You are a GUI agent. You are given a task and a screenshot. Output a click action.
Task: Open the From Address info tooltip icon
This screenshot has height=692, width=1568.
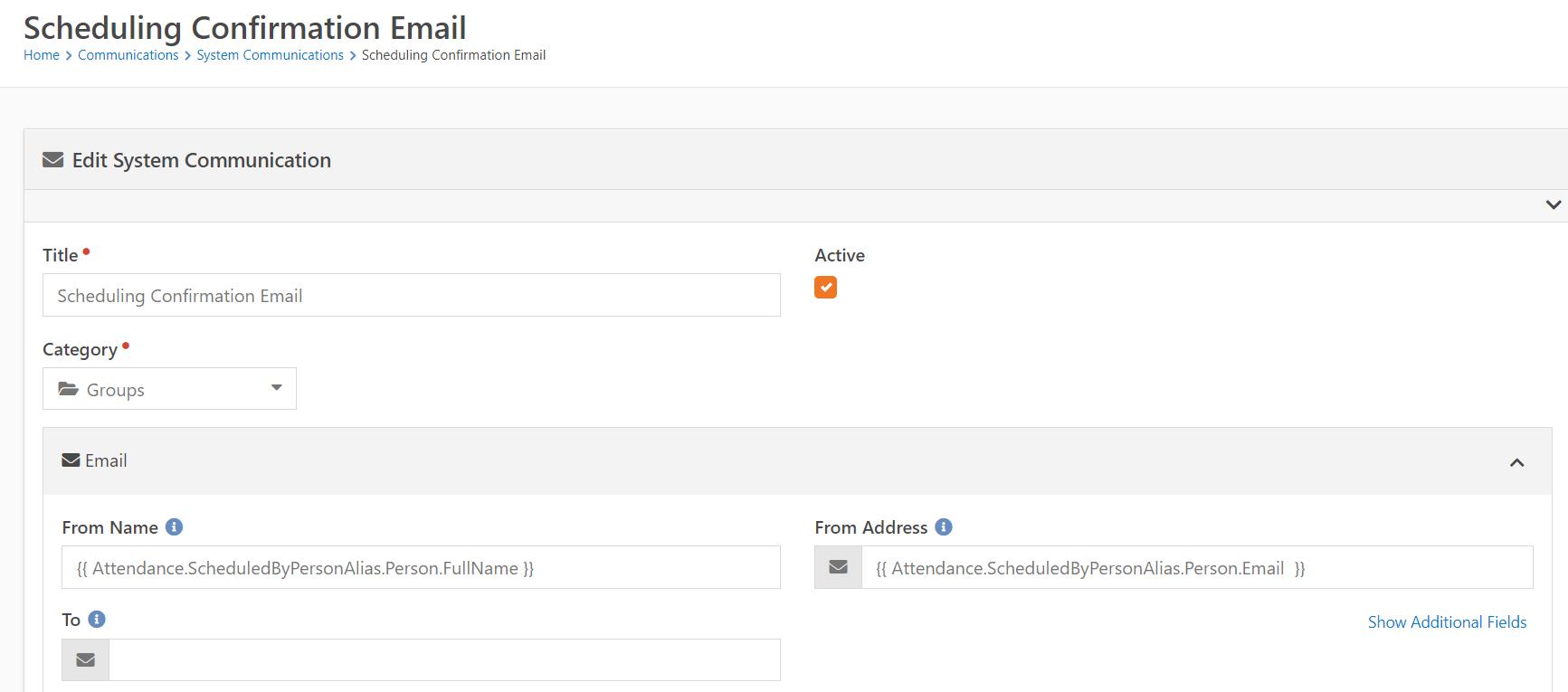point(944,526)
